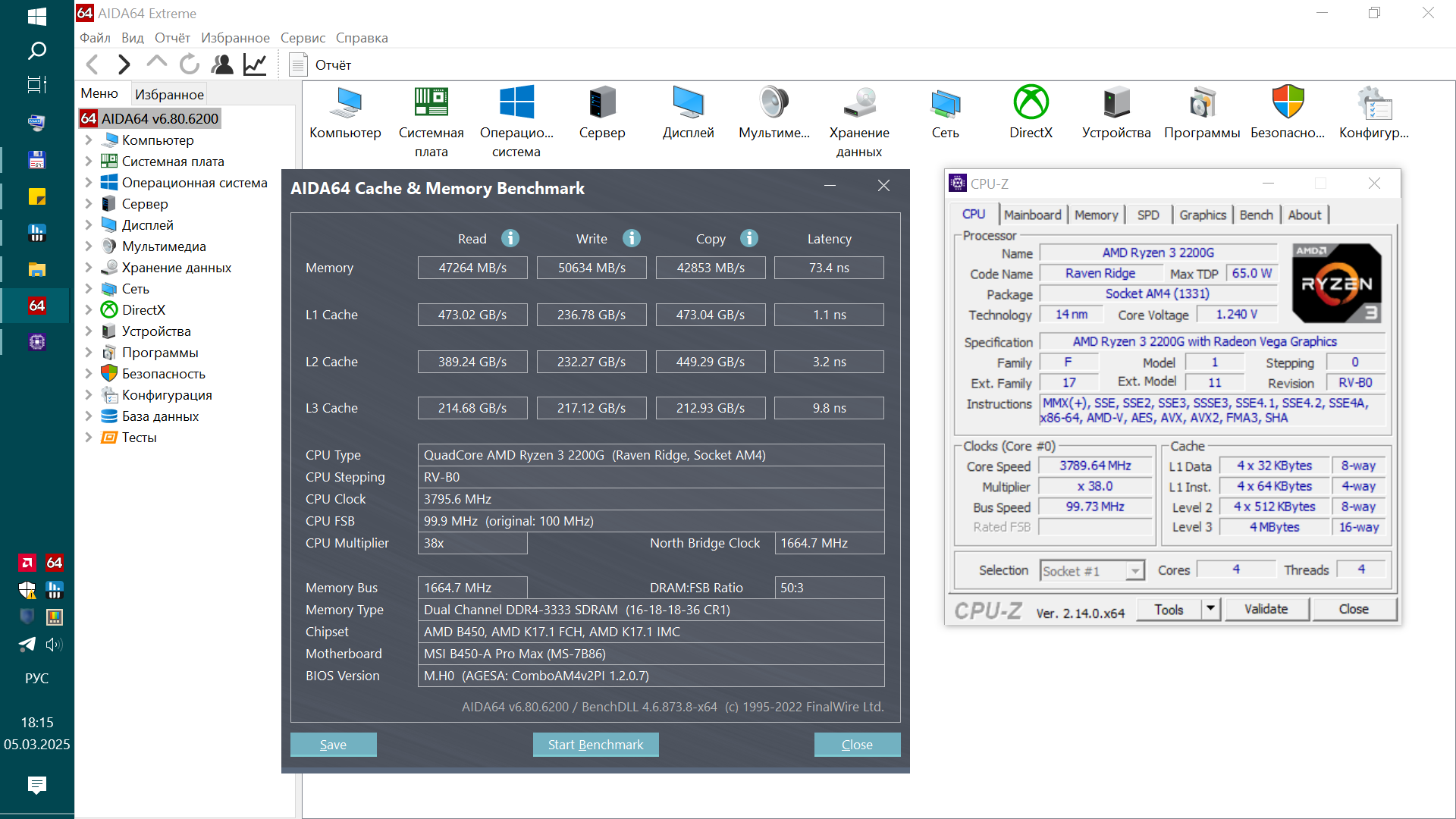This screenshot has width=1456, height=819.
Task: Open the graph chart toolbar icon
Action: (255, 64)
